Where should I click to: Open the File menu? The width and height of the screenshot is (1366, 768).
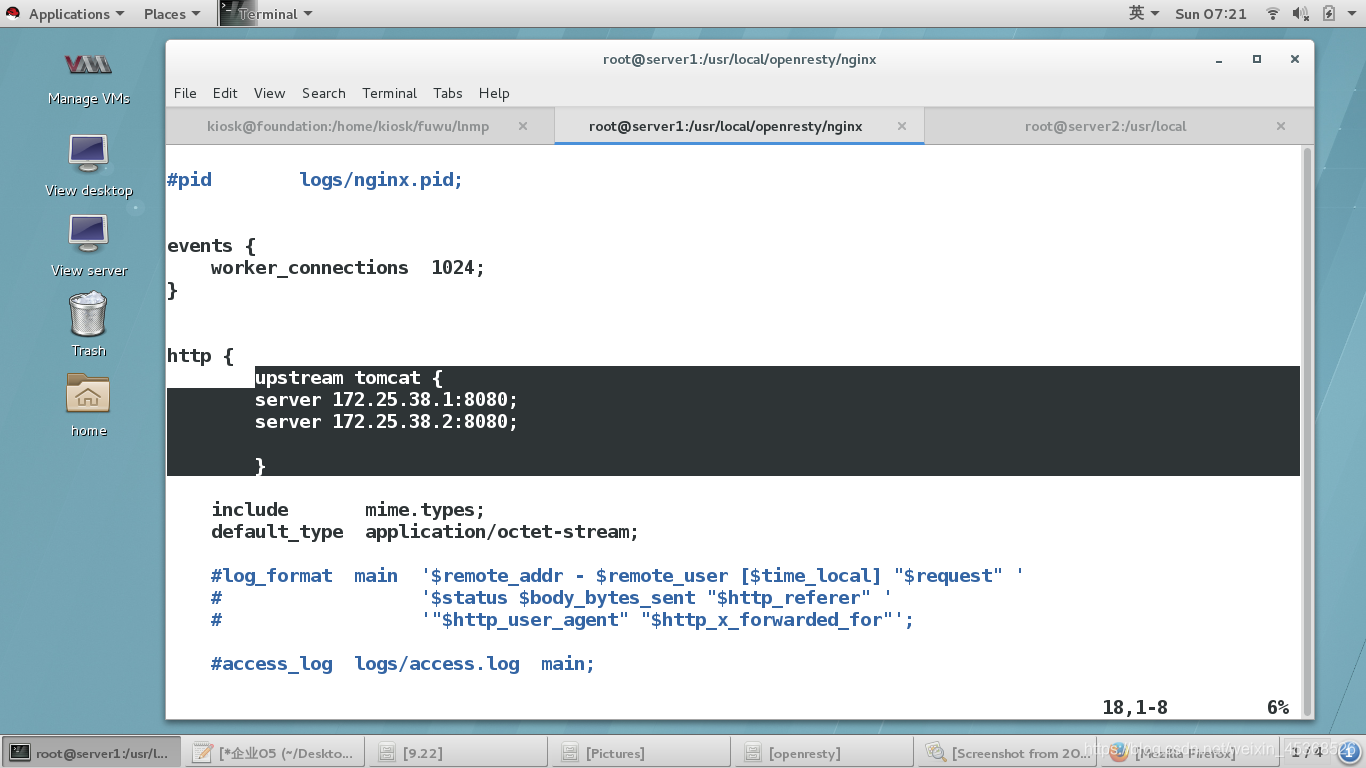[x=185, y=93]
